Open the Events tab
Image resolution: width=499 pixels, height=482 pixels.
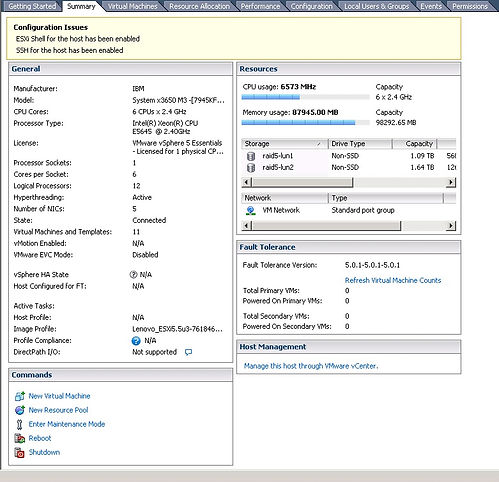click(x=431, y=6)
